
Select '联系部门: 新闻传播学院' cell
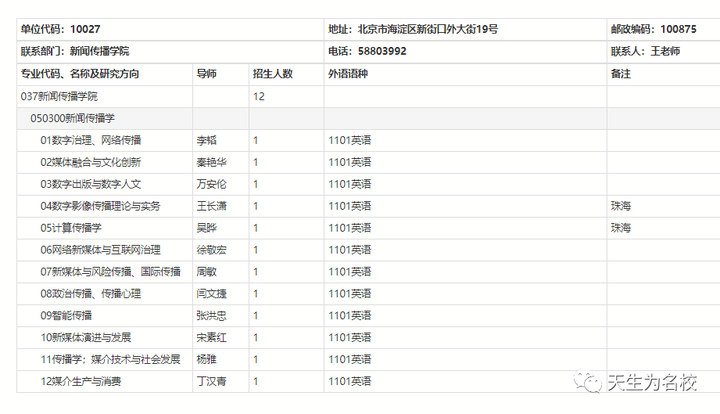(170, 51)
